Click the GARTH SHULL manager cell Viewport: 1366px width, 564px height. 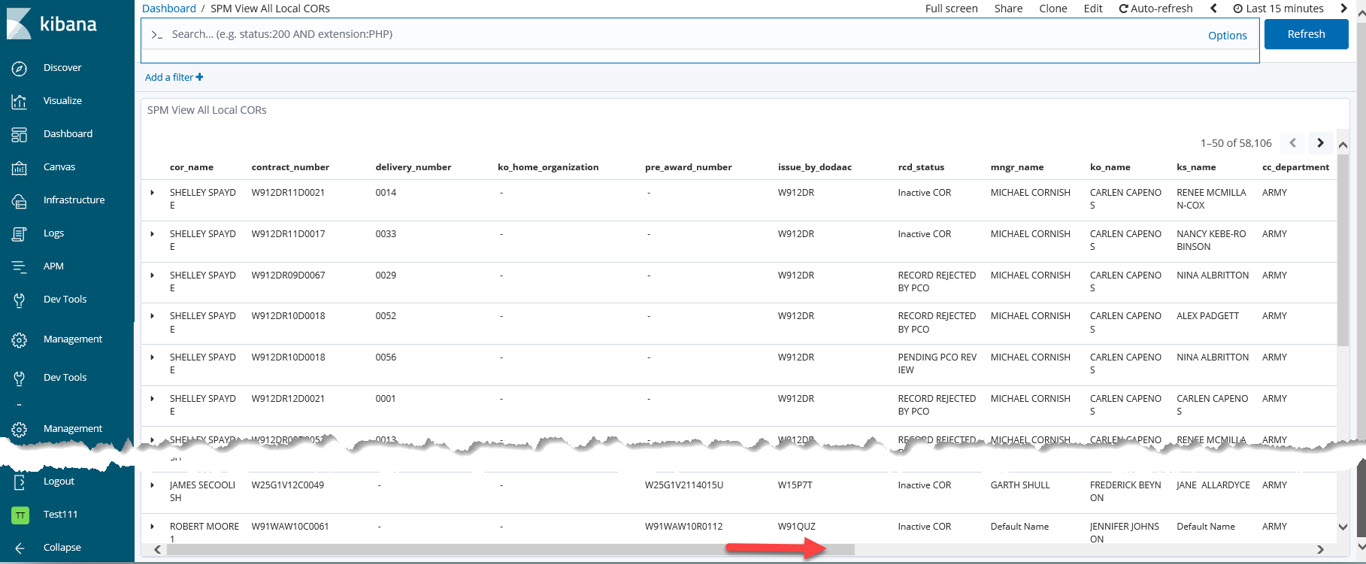coord(1020,485)
